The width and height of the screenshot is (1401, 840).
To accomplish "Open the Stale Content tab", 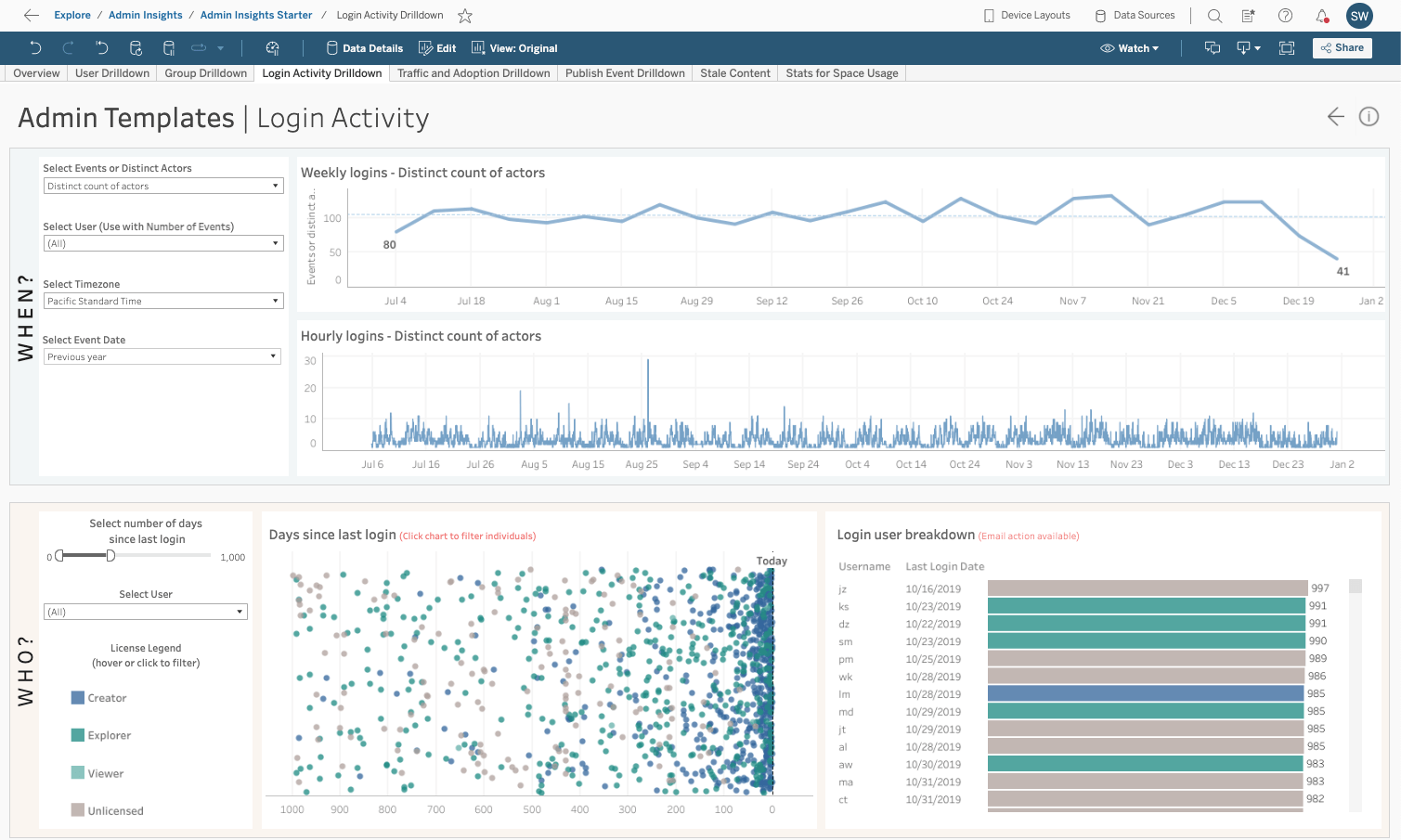I will (734, 73).
